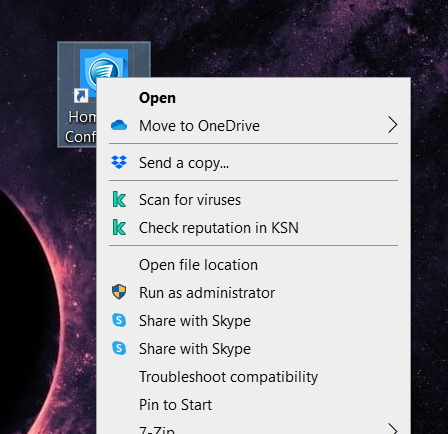The height and width of the screenshot is (434, 448).
Task: Click the UAC shield icon for Run as administrator
Action: point(119,292)
